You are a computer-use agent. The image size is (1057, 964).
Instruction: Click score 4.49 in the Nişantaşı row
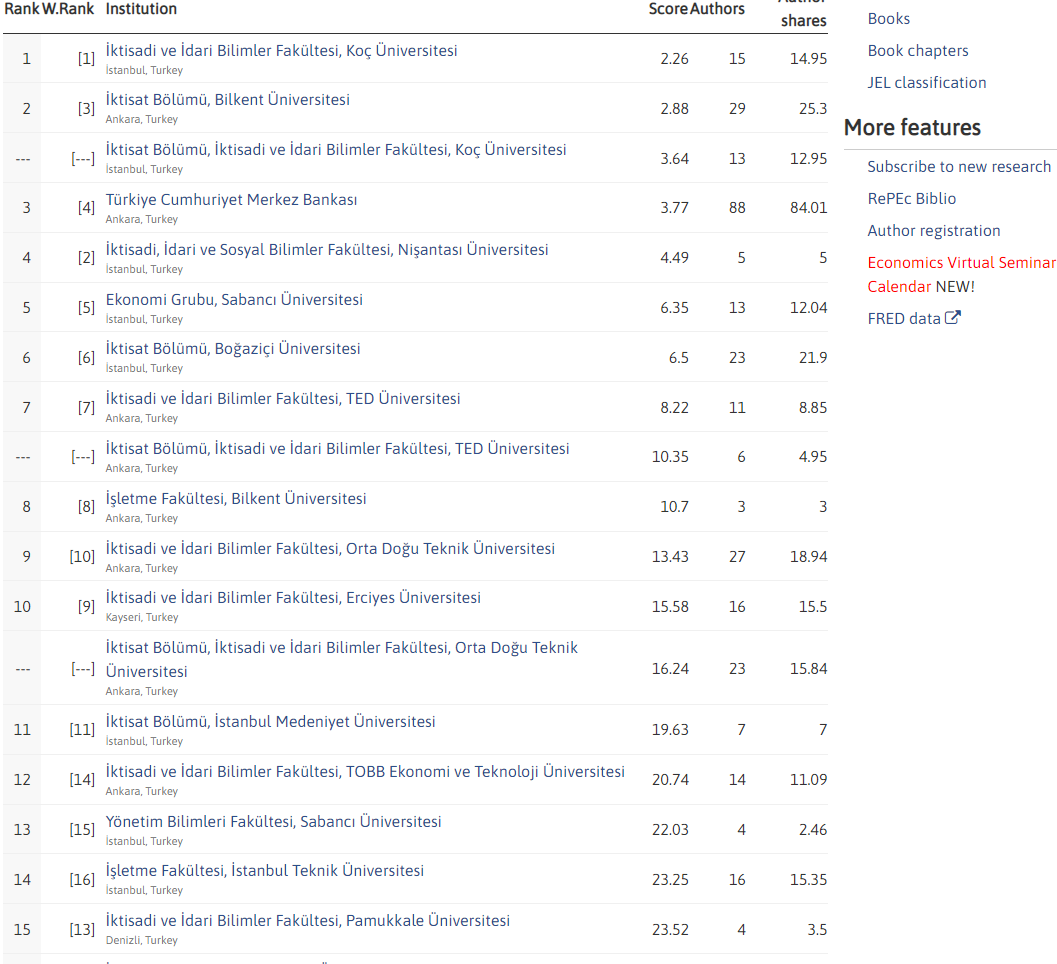[x=674, y=258]
